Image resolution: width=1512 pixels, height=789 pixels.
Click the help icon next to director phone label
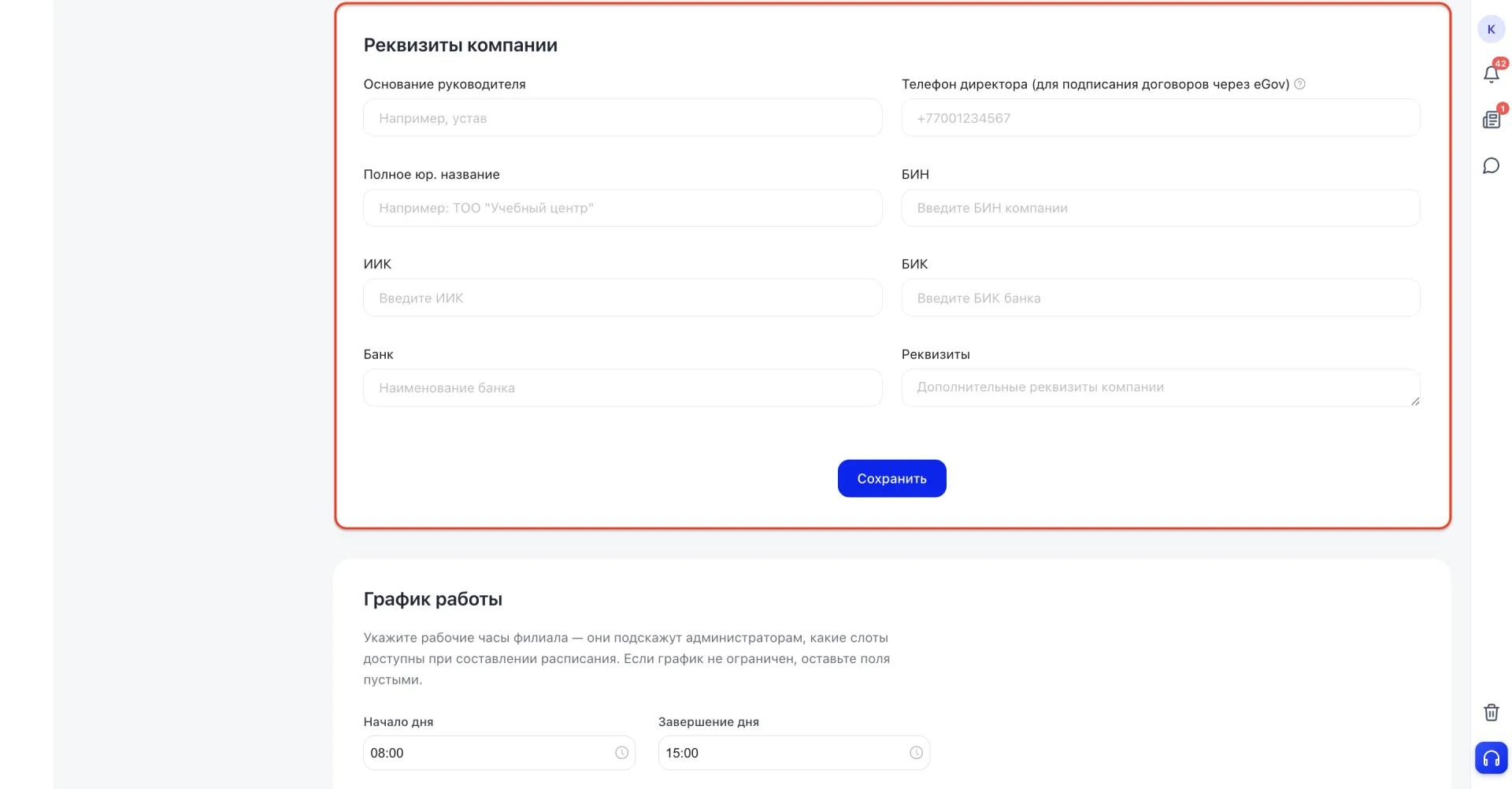[1299, 84]
